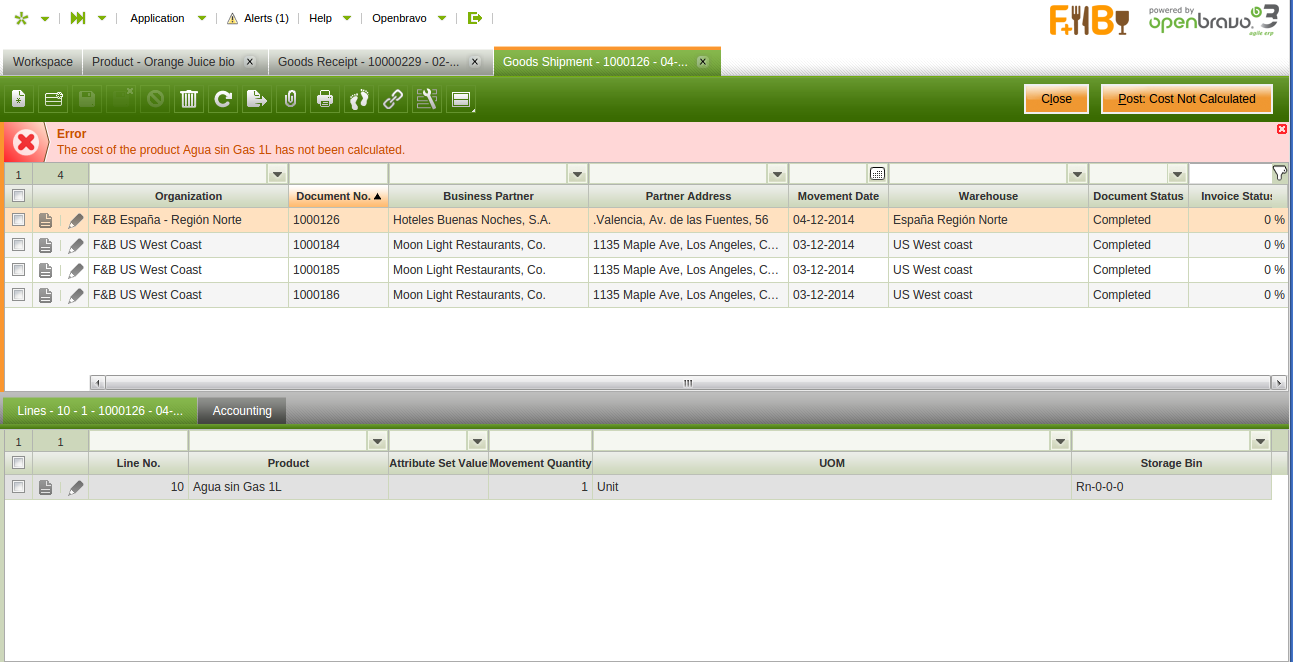Delete the selected record with trash icon
The width and height of the screenshot is (1293, 662).
pos(188,99)
